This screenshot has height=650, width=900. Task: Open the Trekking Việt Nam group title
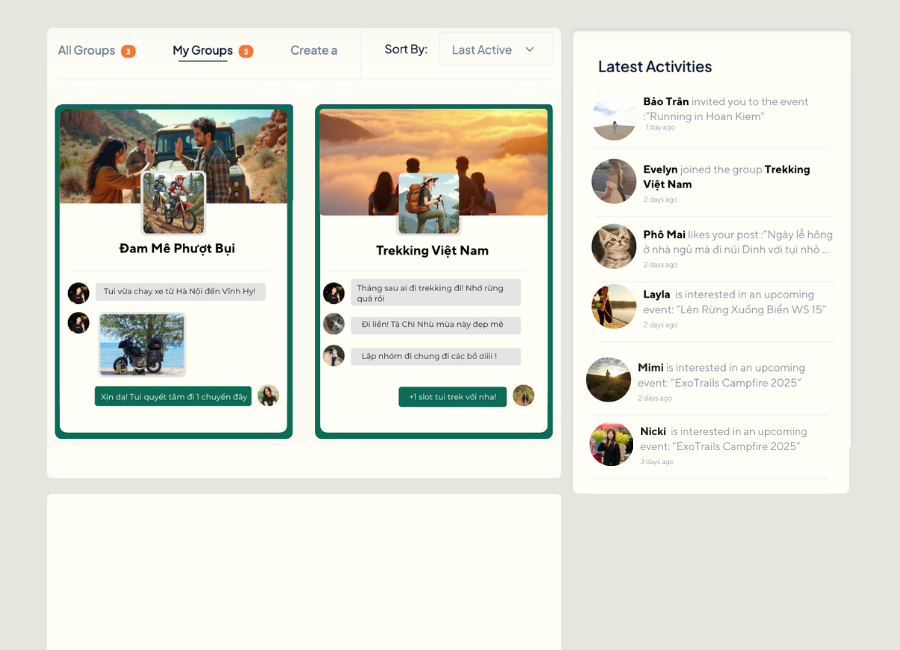(432, 251)
